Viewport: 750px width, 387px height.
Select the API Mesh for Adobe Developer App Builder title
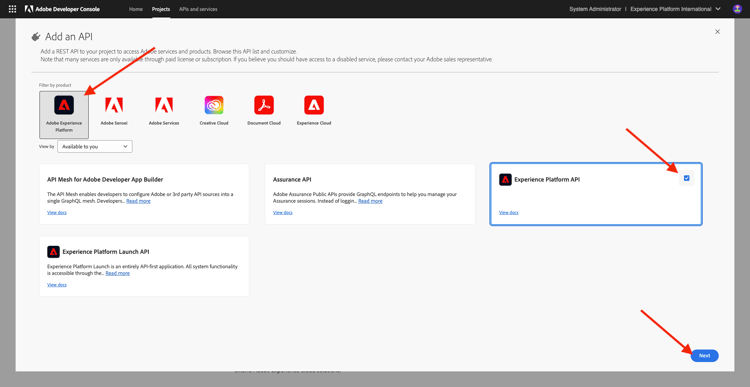pyautogui.click(x=105, y=180)
